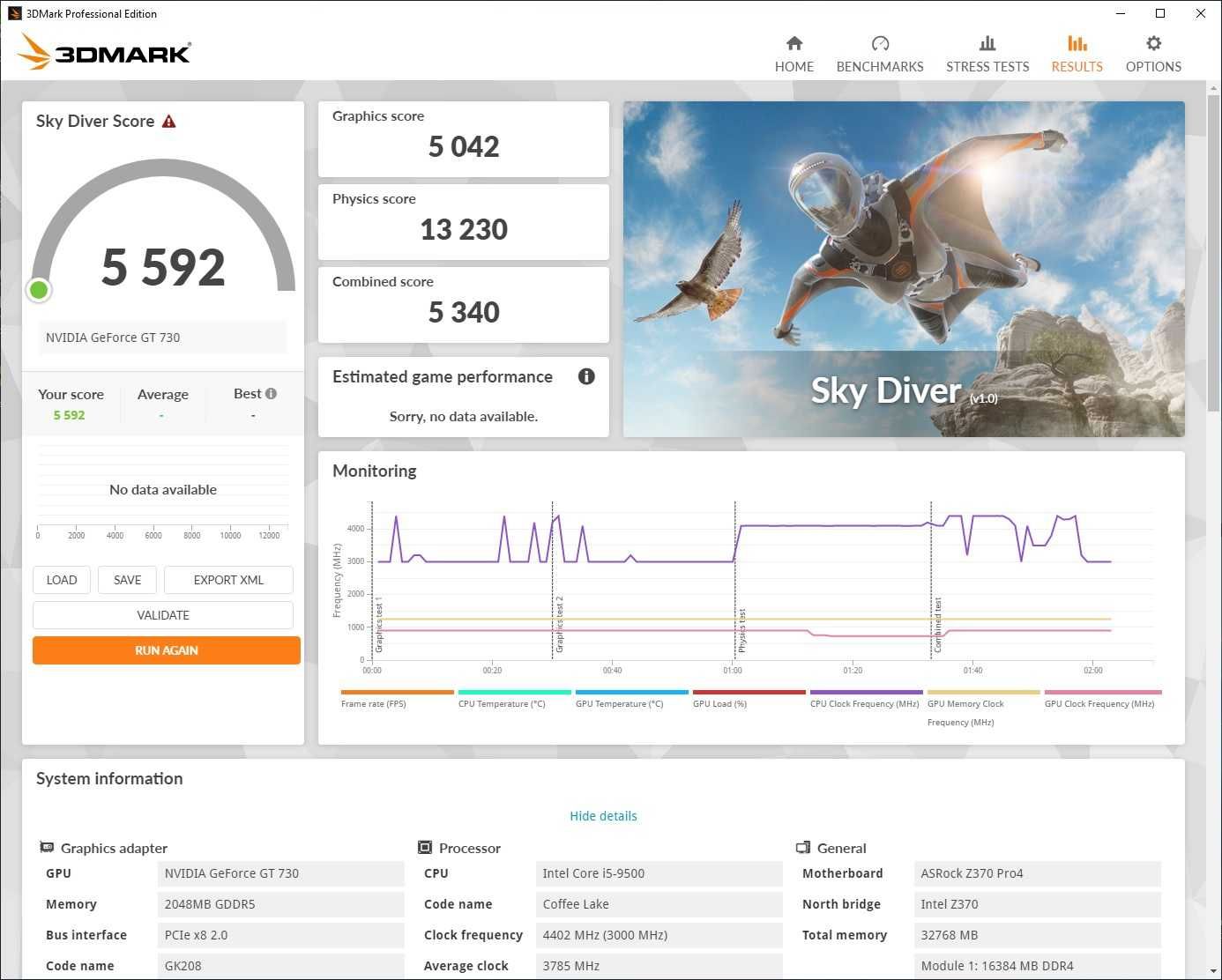Click the Code name value Coffee Lake
Screen dimensions: 1222x980
pyautogui.click(x=659, y=904)
